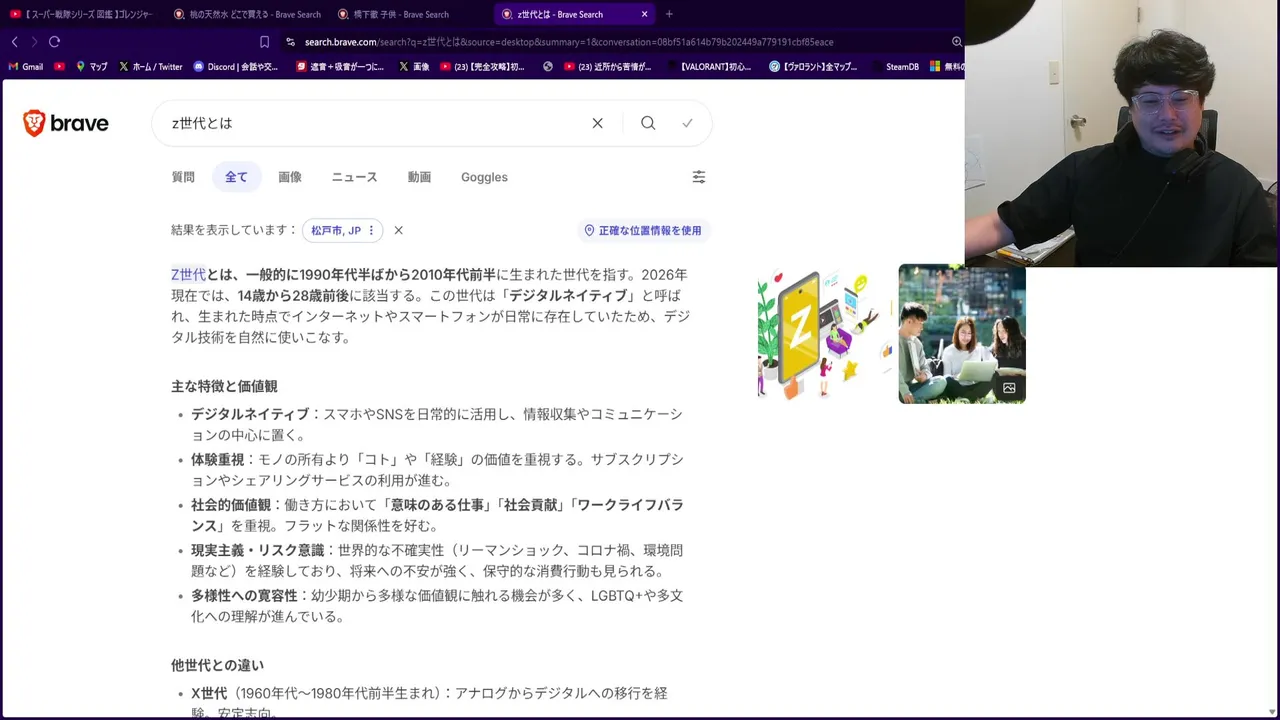This screenshot has height=720, width=1280.
Task: Remove the 松戸市 location filter with X
Action: 398,230
